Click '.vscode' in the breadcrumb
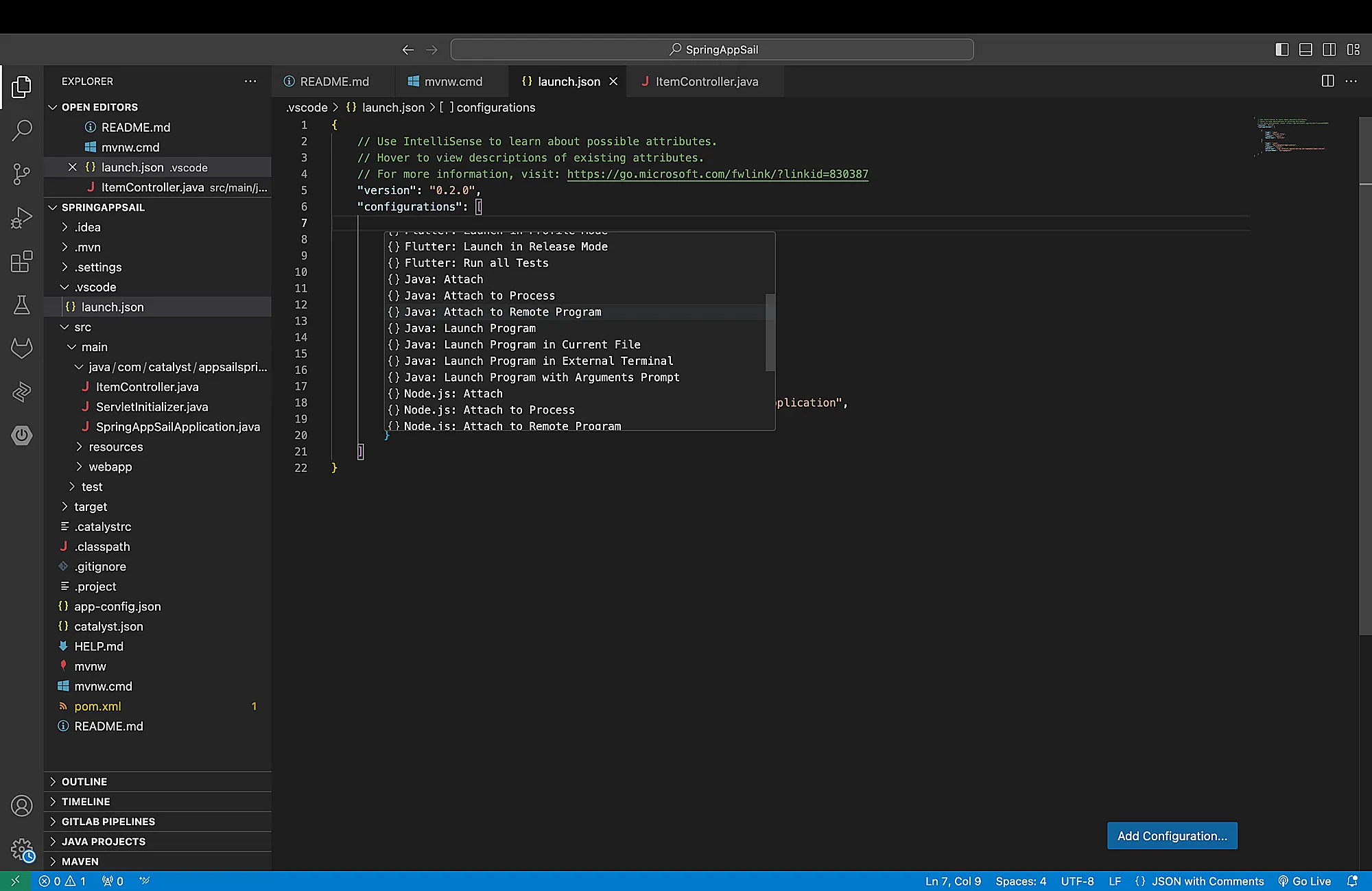This screenshot has height=891, width=1372. tap(307, 108)
